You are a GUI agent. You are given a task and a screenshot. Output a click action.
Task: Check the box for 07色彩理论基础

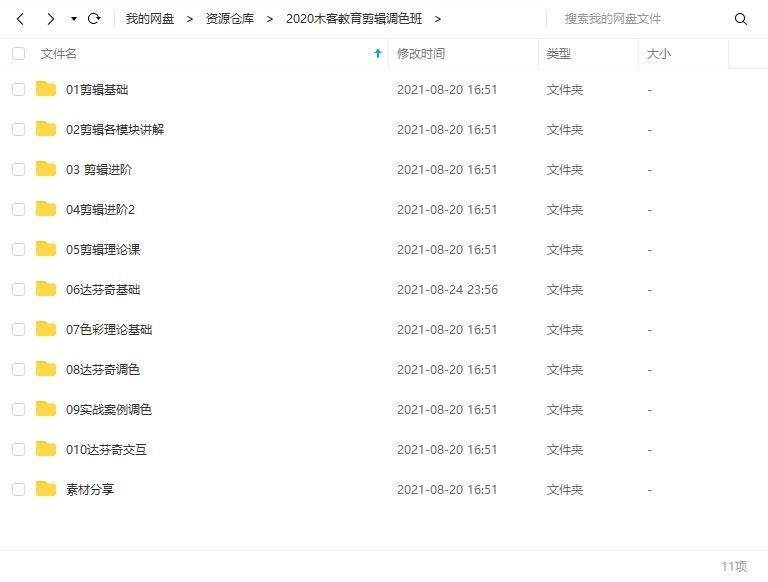point(19,329)
